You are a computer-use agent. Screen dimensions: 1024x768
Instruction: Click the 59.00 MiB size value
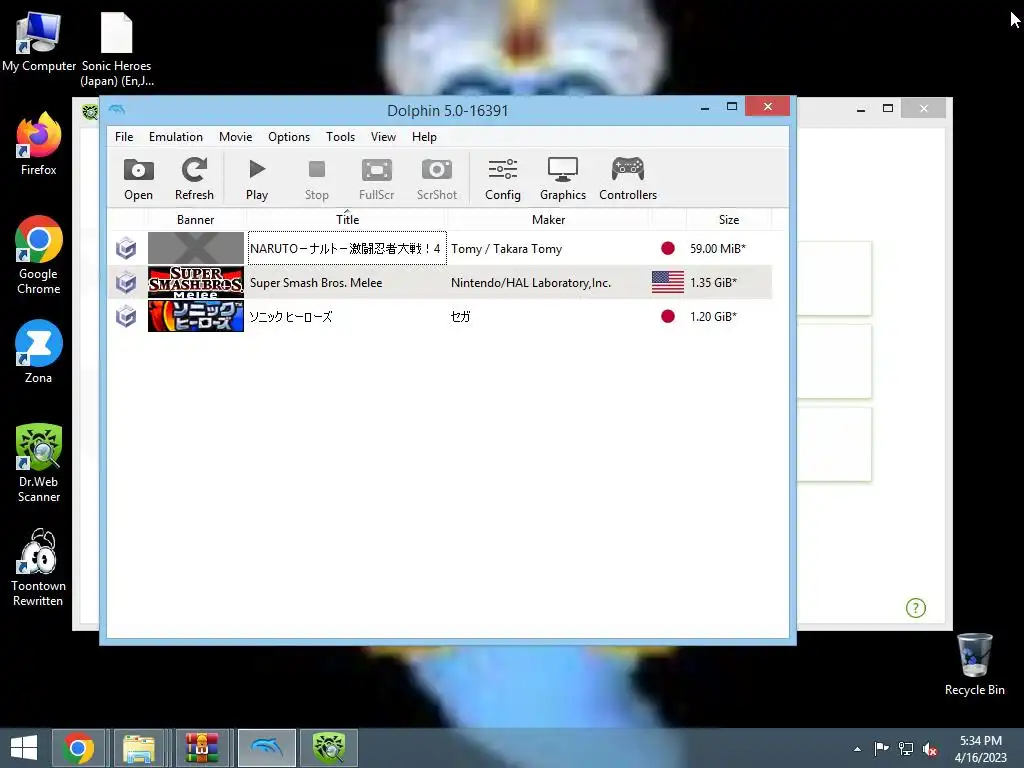point(718,249)
